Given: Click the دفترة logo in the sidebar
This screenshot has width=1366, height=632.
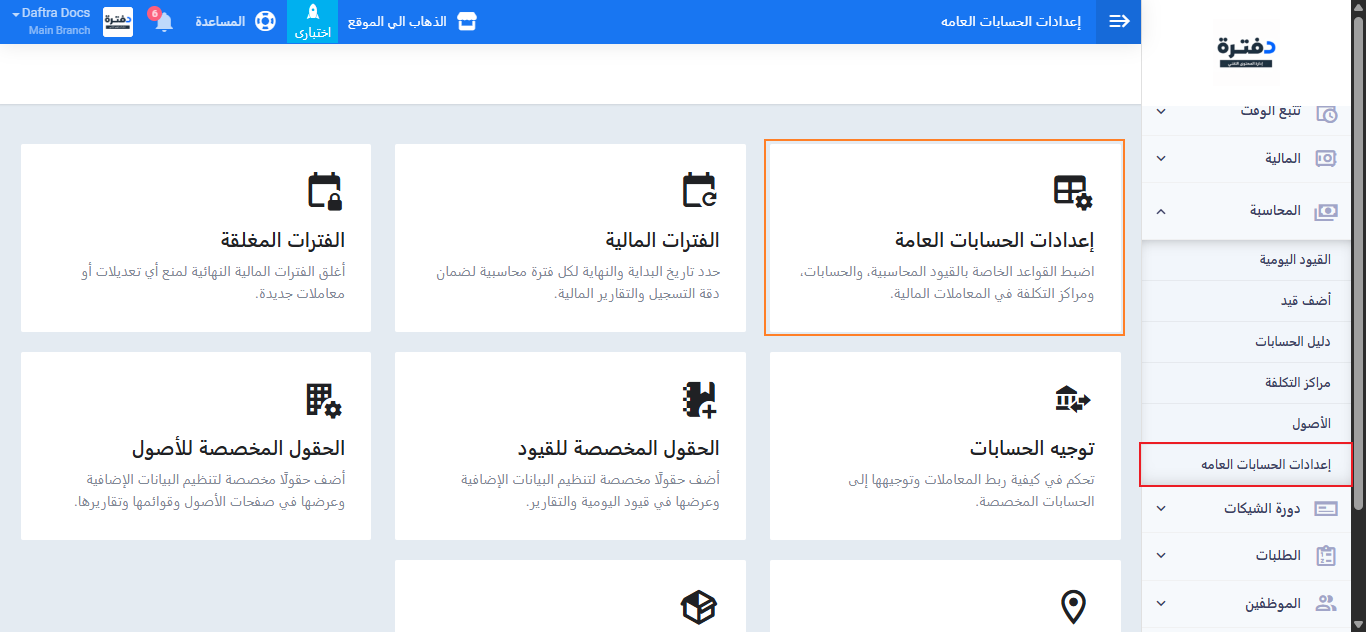Looking at the screenshot, I should pos(1246,52).
